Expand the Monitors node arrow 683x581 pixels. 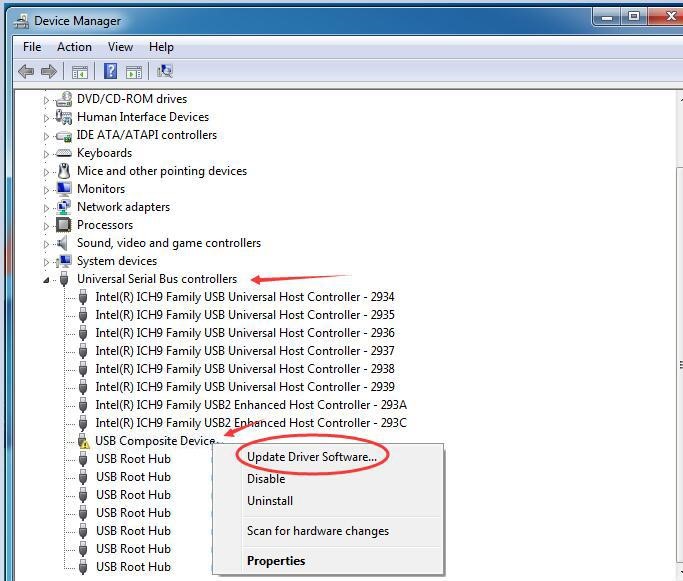pyautogui.click(x=46, y=190)
